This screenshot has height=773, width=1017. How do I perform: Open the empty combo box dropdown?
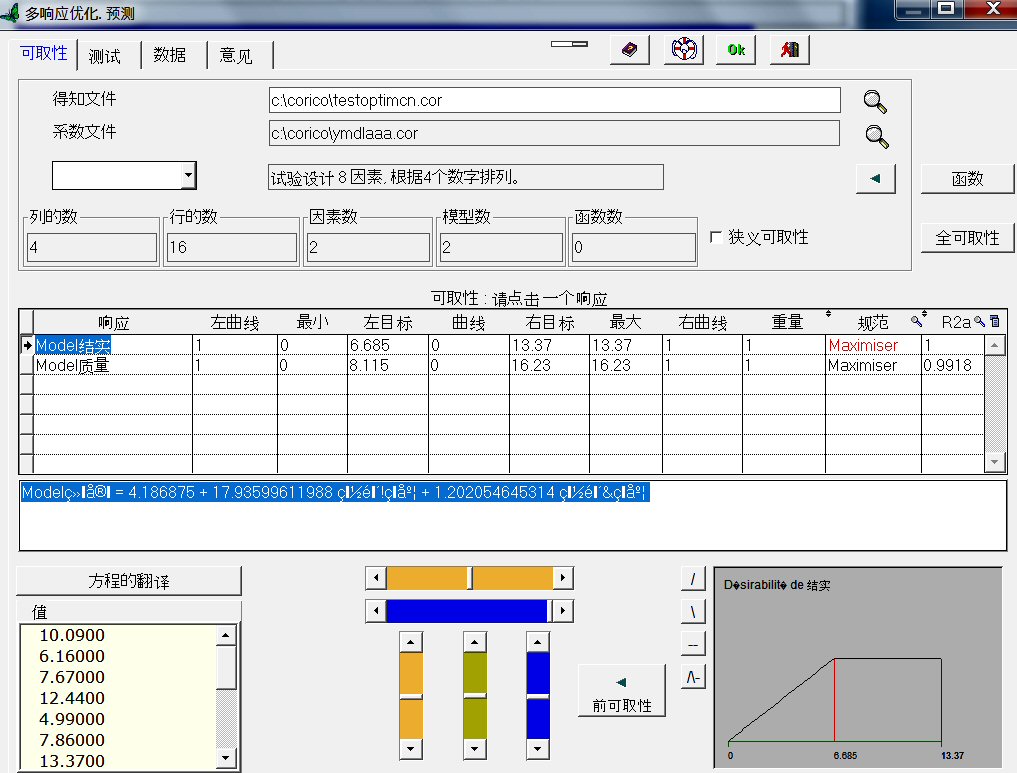tap(188, 176)
